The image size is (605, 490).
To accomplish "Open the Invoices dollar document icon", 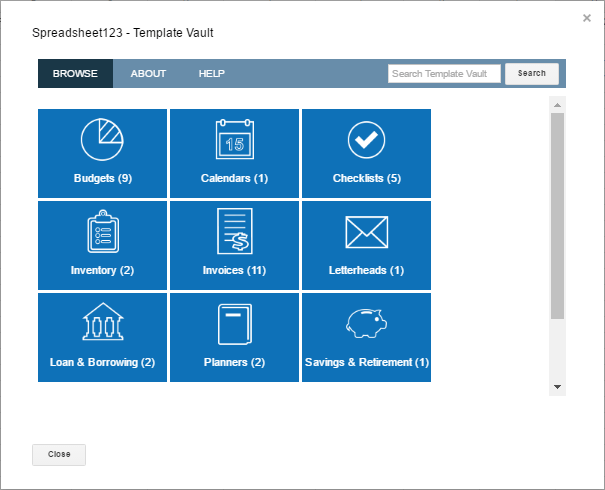I will coord(235,231).
